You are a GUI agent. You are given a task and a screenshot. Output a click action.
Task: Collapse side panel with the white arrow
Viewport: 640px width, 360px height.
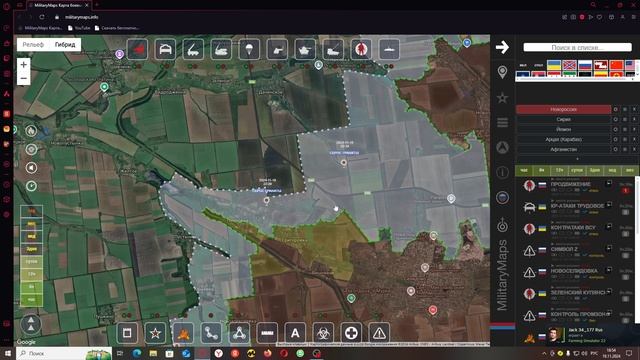coord(502,47)
